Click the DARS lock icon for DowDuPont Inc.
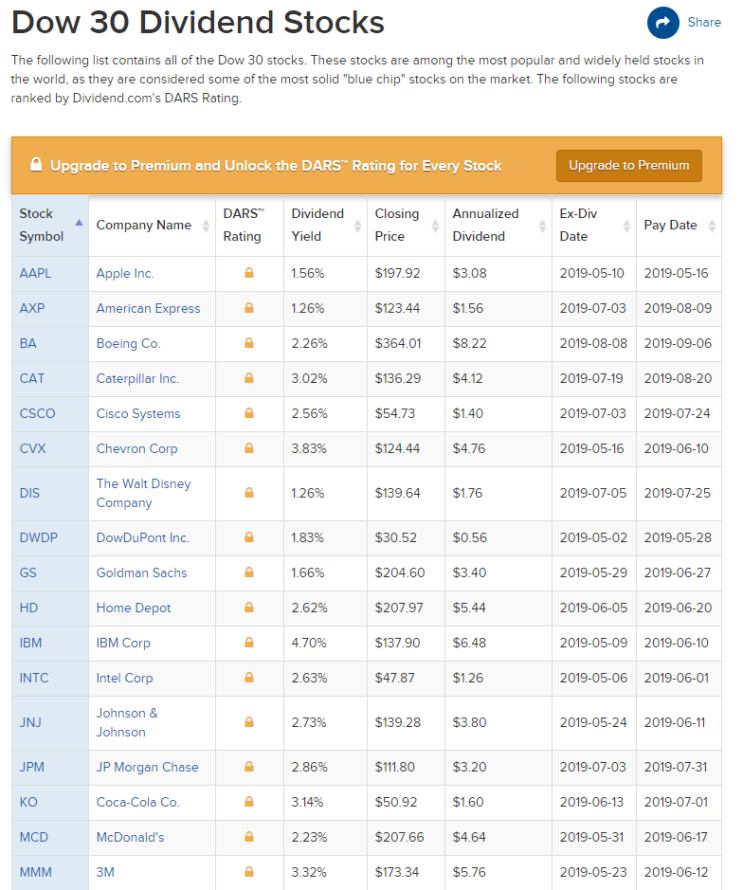 click(249, 537)
